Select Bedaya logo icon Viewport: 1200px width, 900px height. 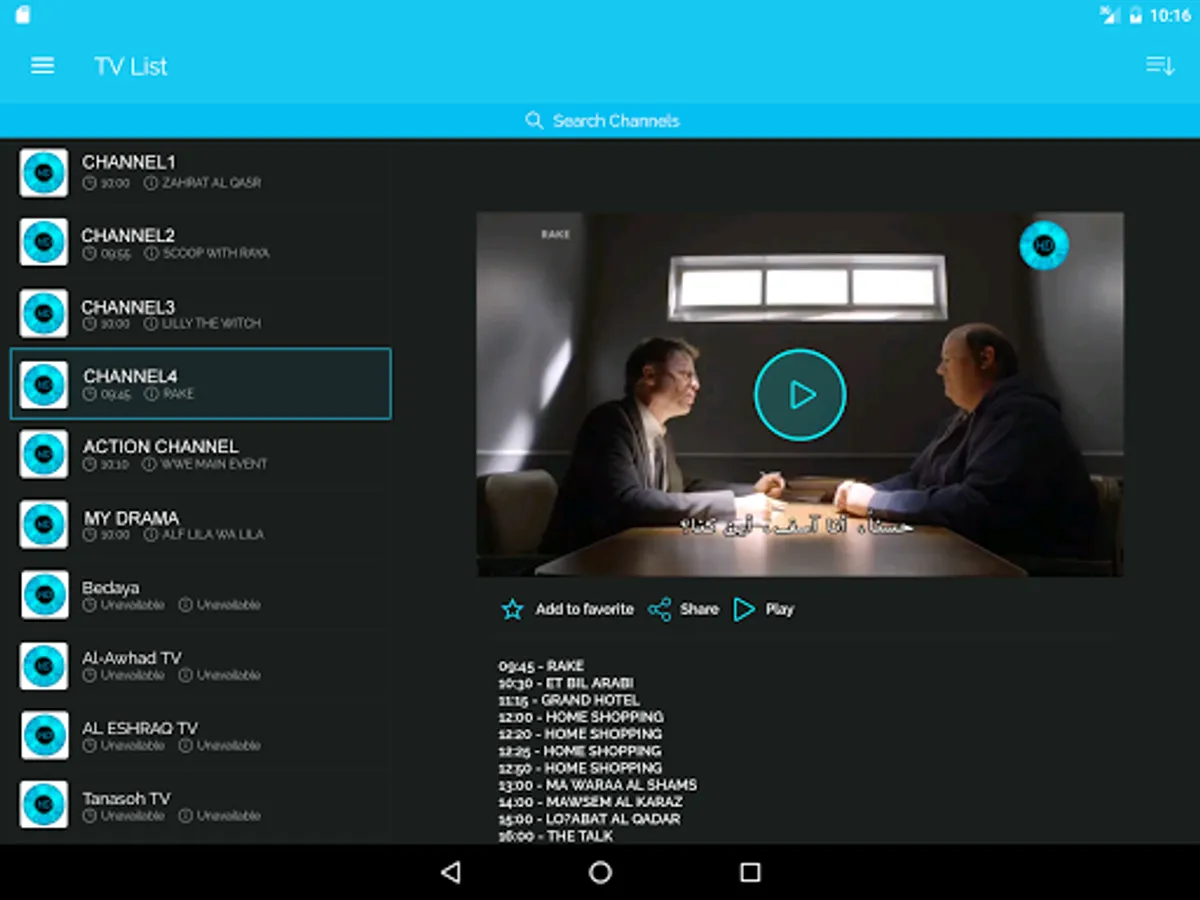pos(44,595)
